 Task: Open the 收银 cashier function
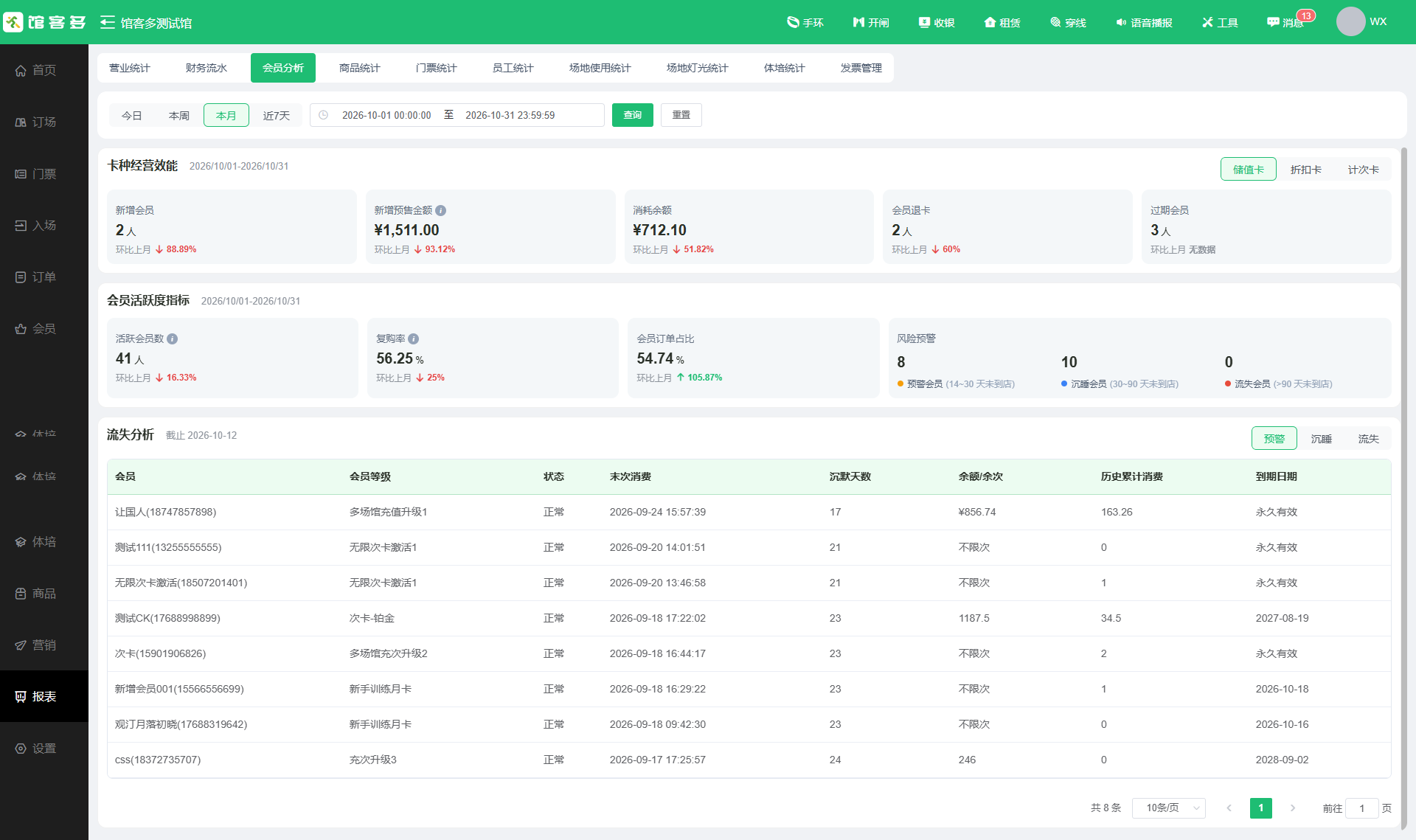point(937,23)
